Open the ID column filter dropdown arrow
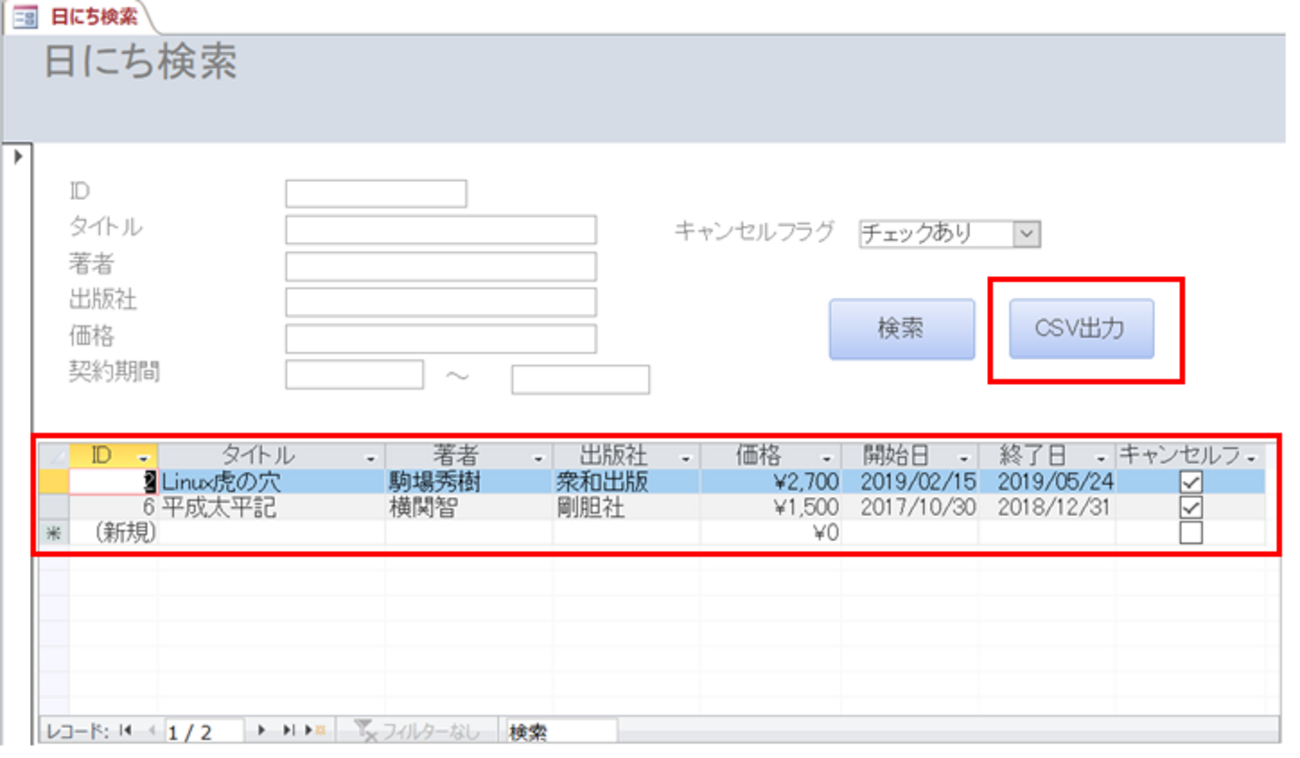 coord(142,457)
